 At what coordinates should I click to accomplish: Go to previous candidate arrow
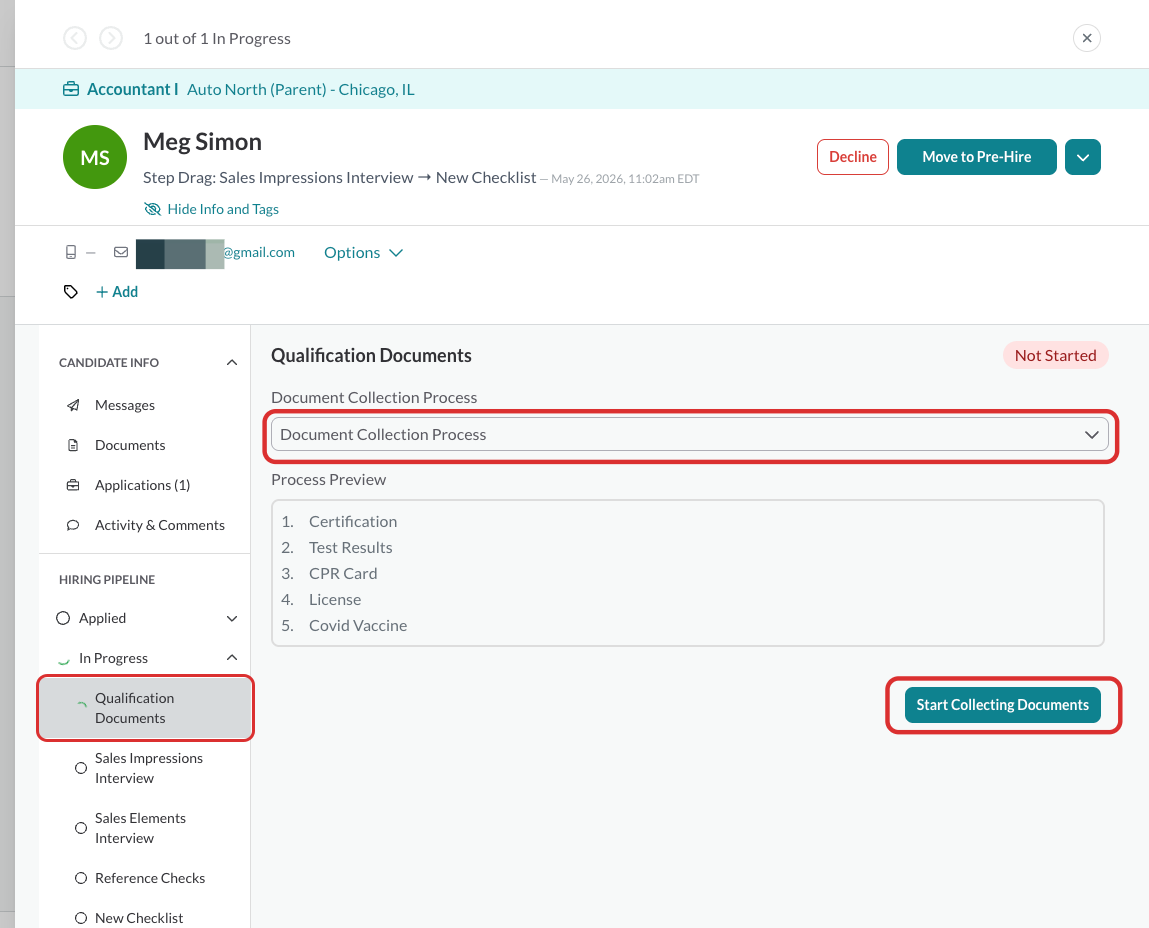[x=75, y=38]
